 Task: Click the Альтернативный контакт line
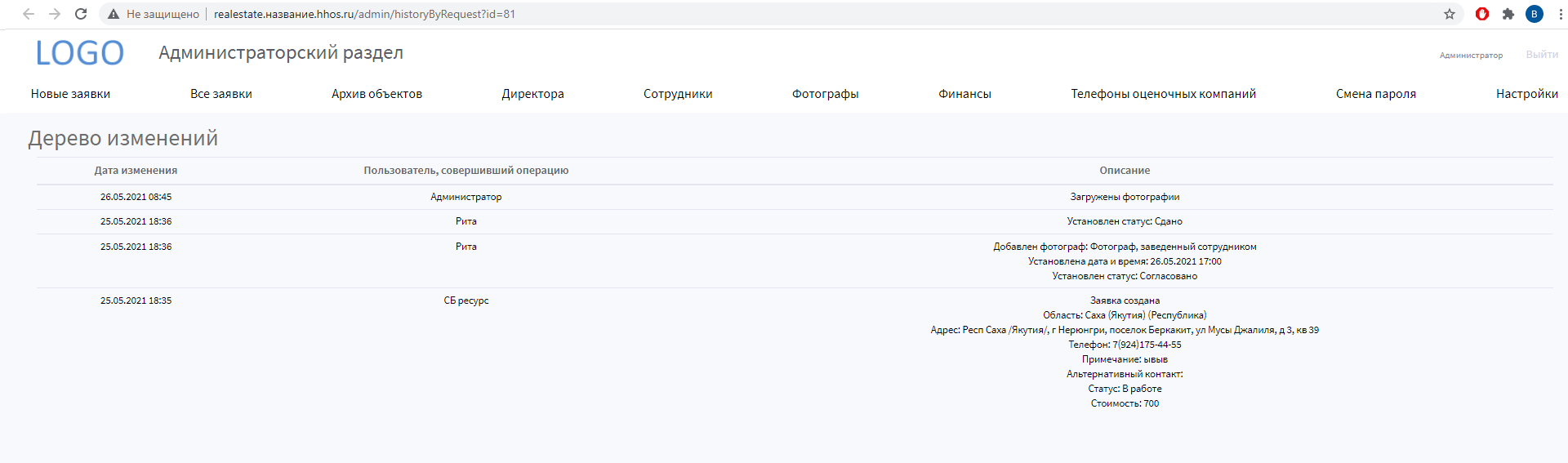(x=1125, y=374)
